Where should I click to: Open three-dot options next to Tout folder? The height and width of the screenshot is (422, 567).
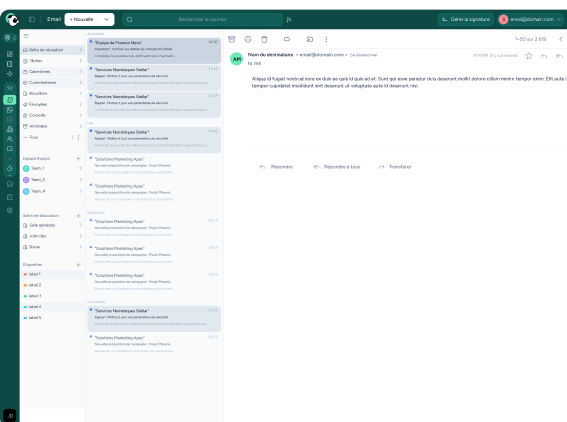pos(78,137)
